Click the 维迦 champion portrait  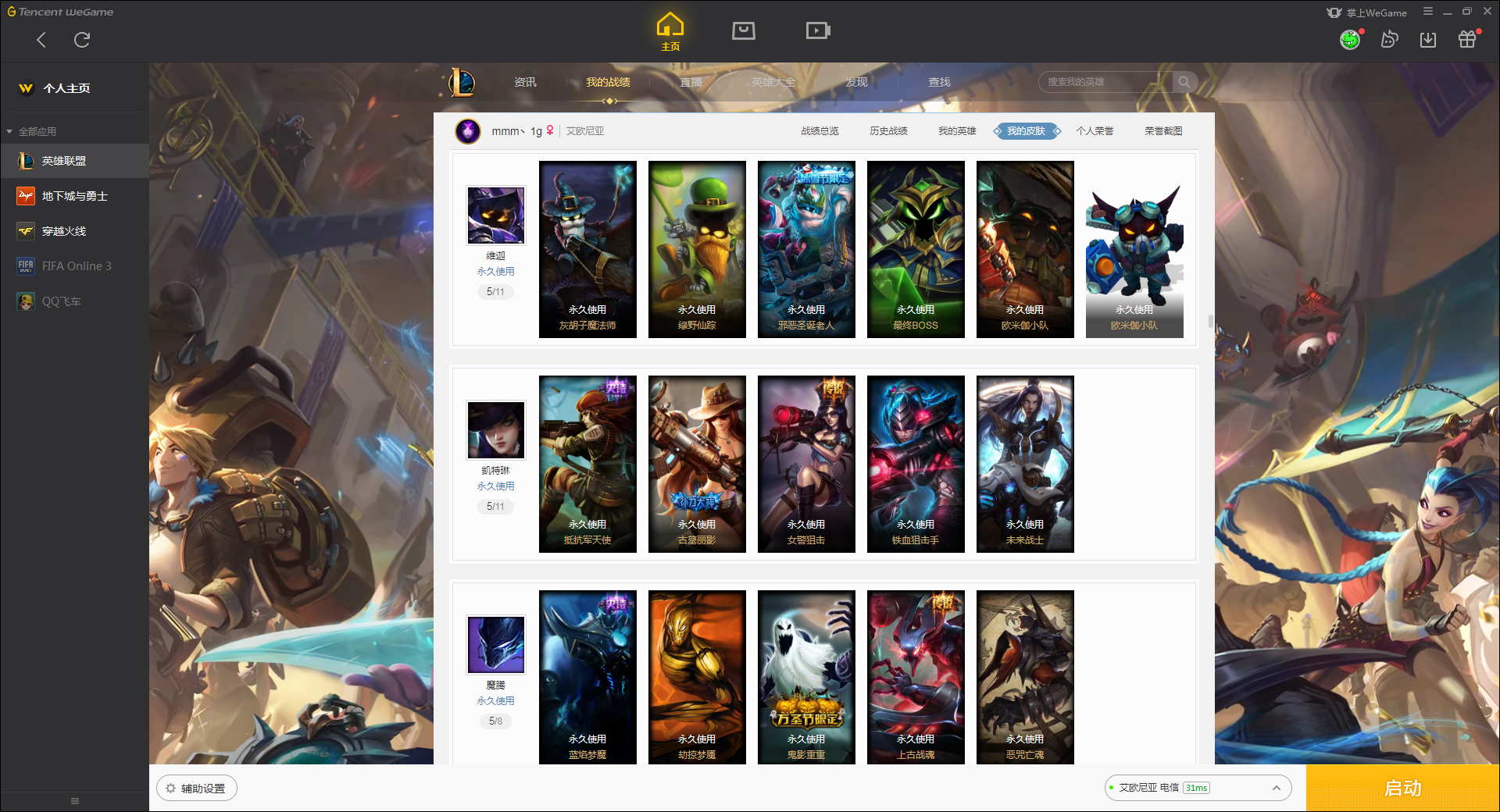[496, 215]
